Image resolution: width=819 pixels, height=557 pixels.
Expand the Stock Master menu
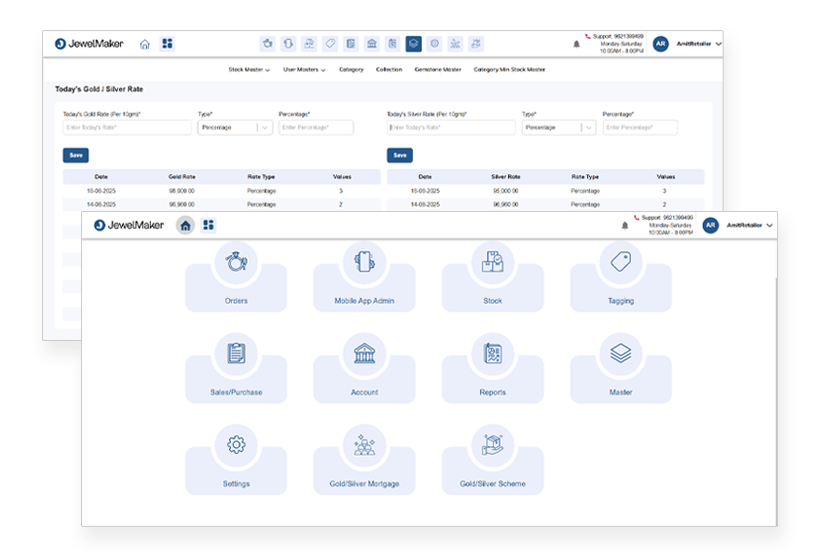[249, 69]
